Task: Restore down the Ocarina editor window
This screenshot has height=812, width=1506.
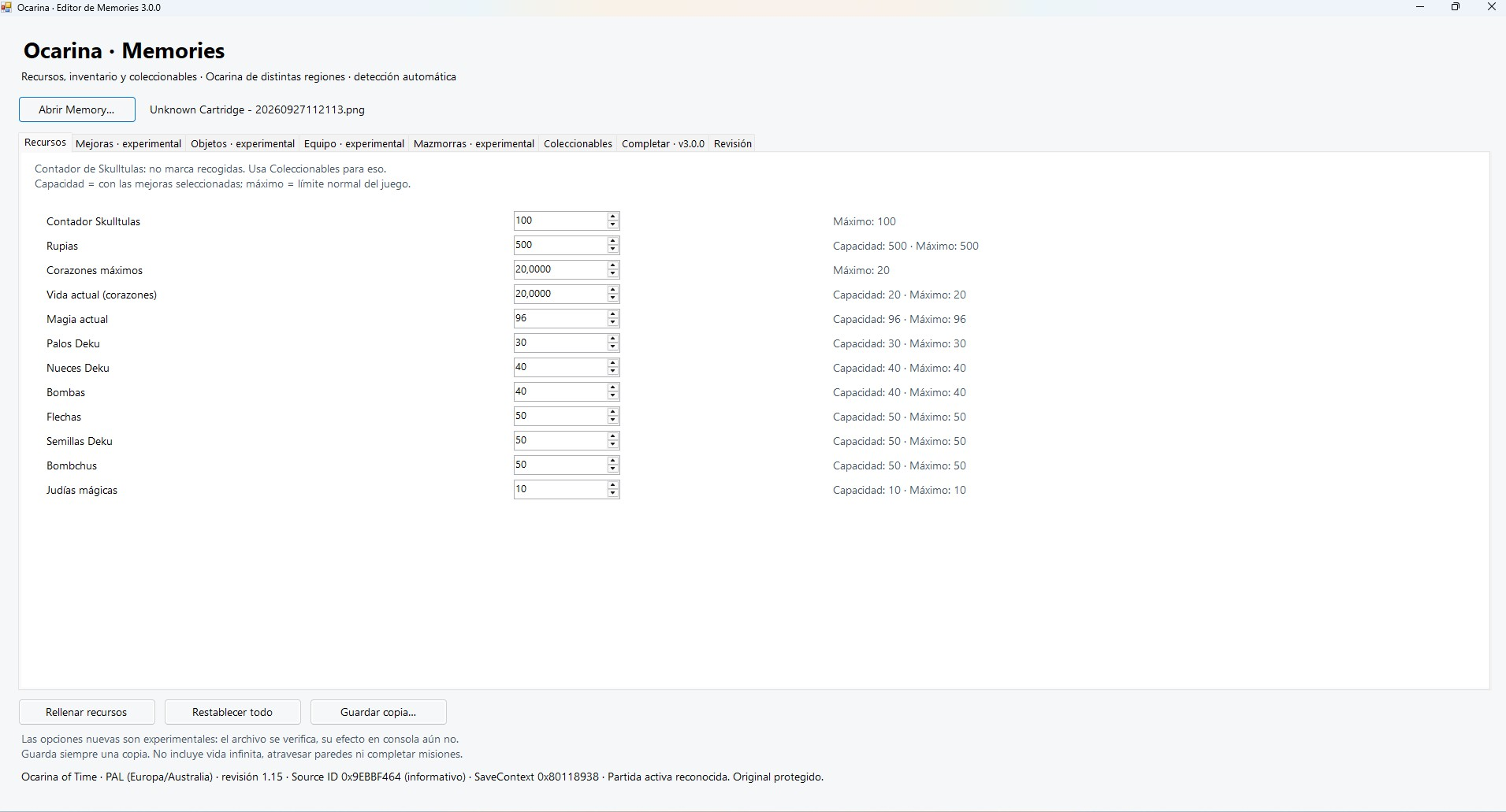Action: click(x=1456, y=7)
